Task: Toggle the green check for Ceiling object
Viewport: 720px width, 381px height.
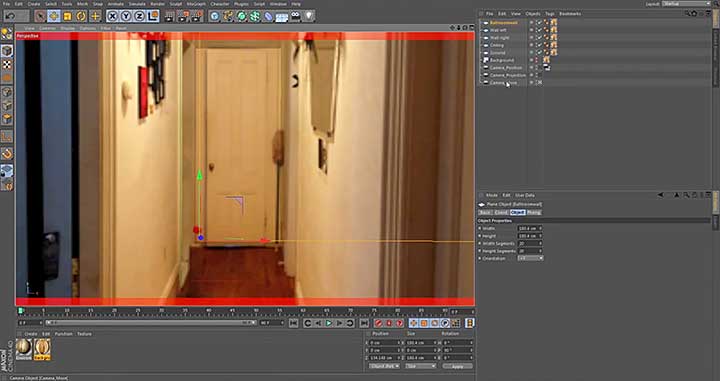Action: point(540,45)
